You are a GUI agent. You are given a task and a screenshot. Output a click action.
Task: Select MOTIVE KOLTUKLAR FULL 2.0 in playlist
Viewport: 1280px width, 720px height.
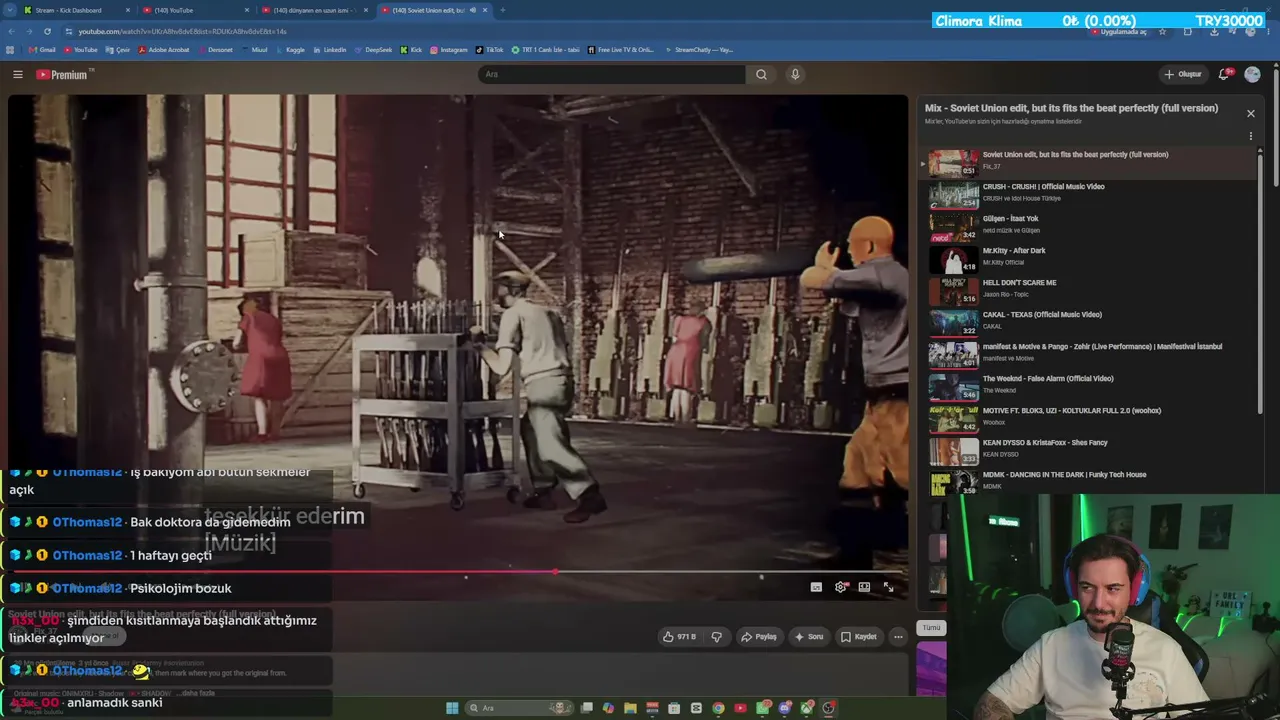click(1089, 417)
